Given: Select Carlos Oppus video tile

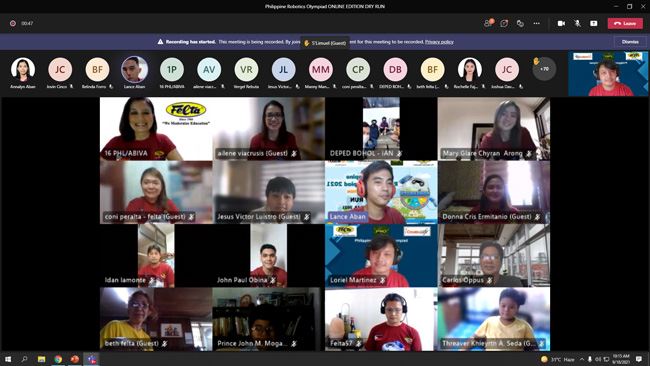Looking at the screenshot, I should coord(494,256).
